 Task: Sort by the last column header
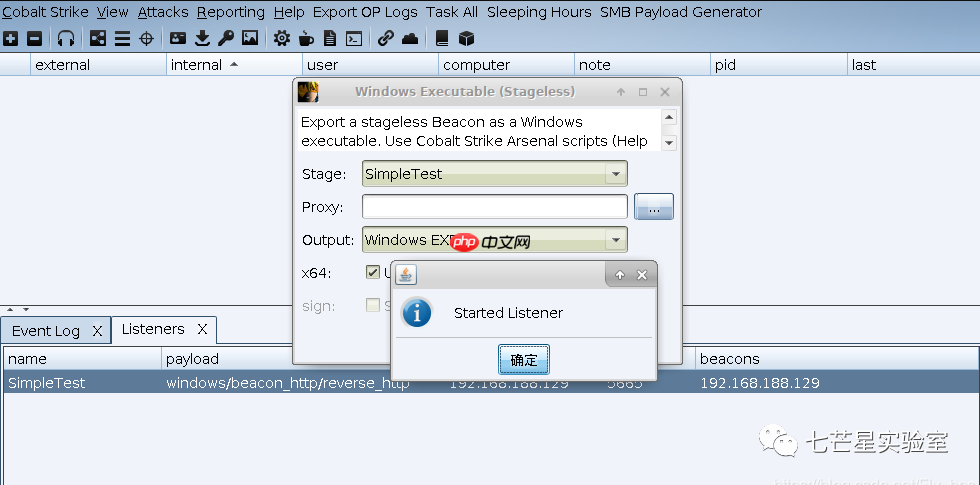914,65
